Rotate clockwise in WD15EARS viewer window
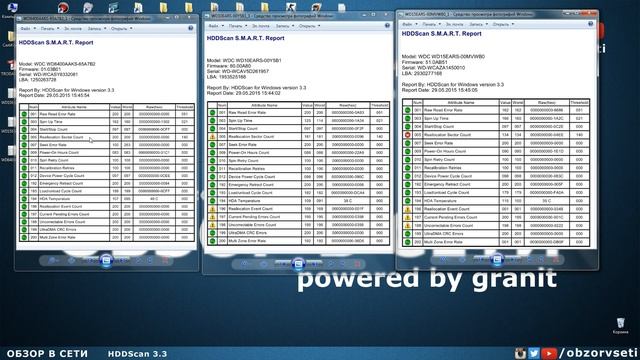This screenshot has width=640, height=360. pos(541,259)
